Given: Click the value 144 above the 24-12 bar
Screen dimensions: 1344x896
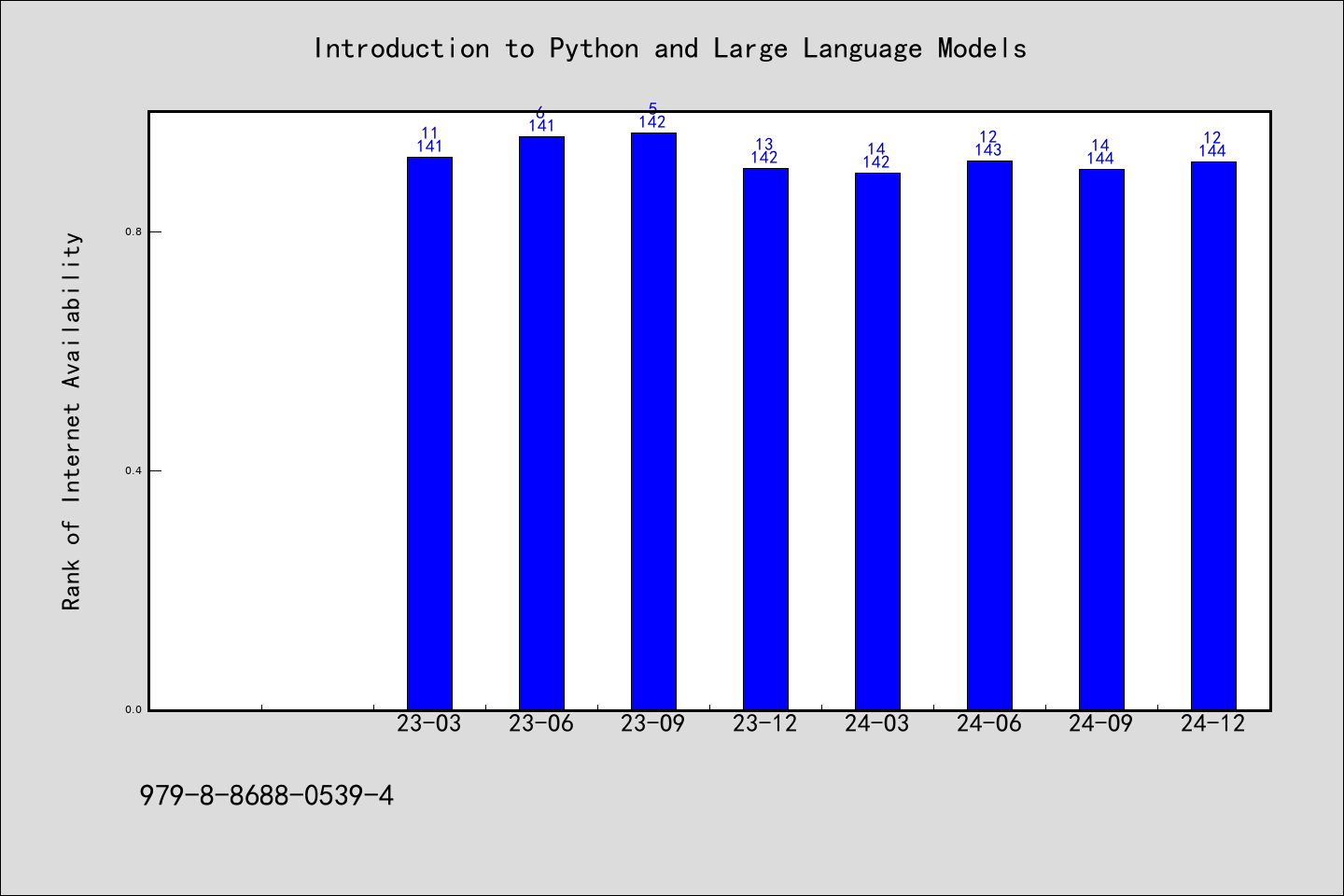Looking at the screenshot, I should point(1212,151).
